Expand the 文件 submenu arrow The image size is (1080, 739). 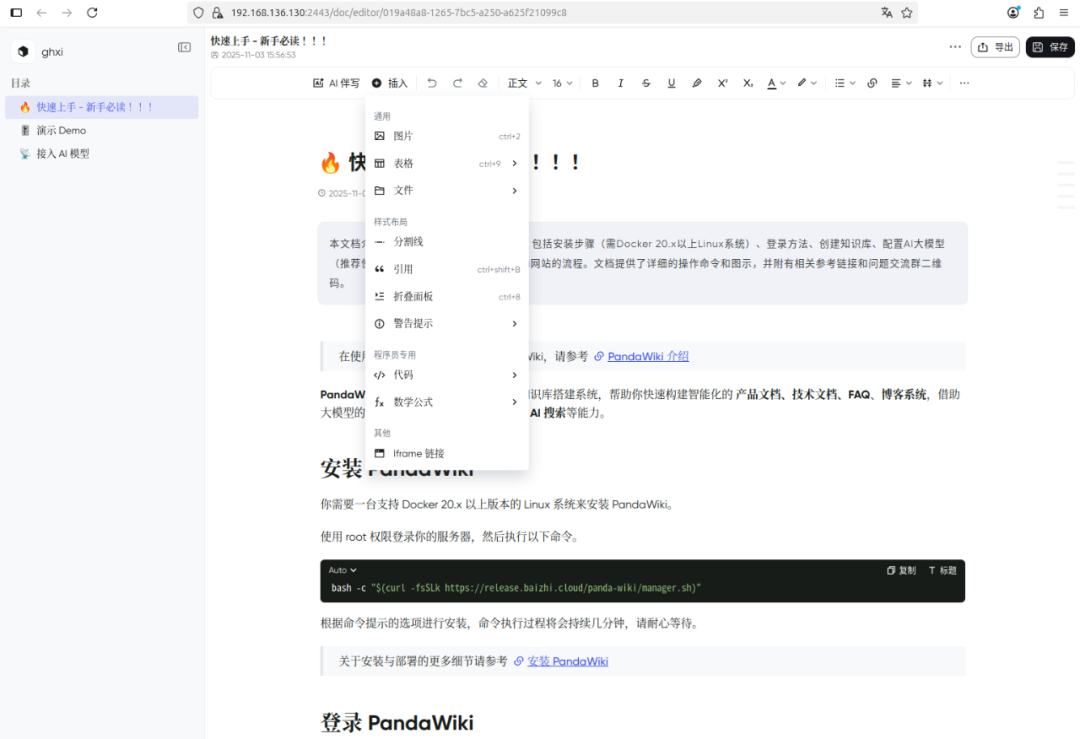tap(515, 191)
